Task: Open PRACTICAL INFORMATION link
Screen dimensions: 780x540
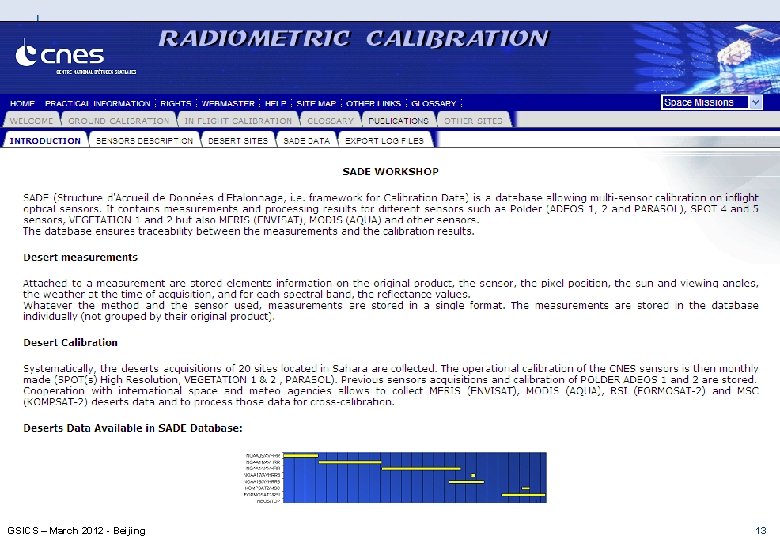Action: pyautogui.click(x=98, y=103)
